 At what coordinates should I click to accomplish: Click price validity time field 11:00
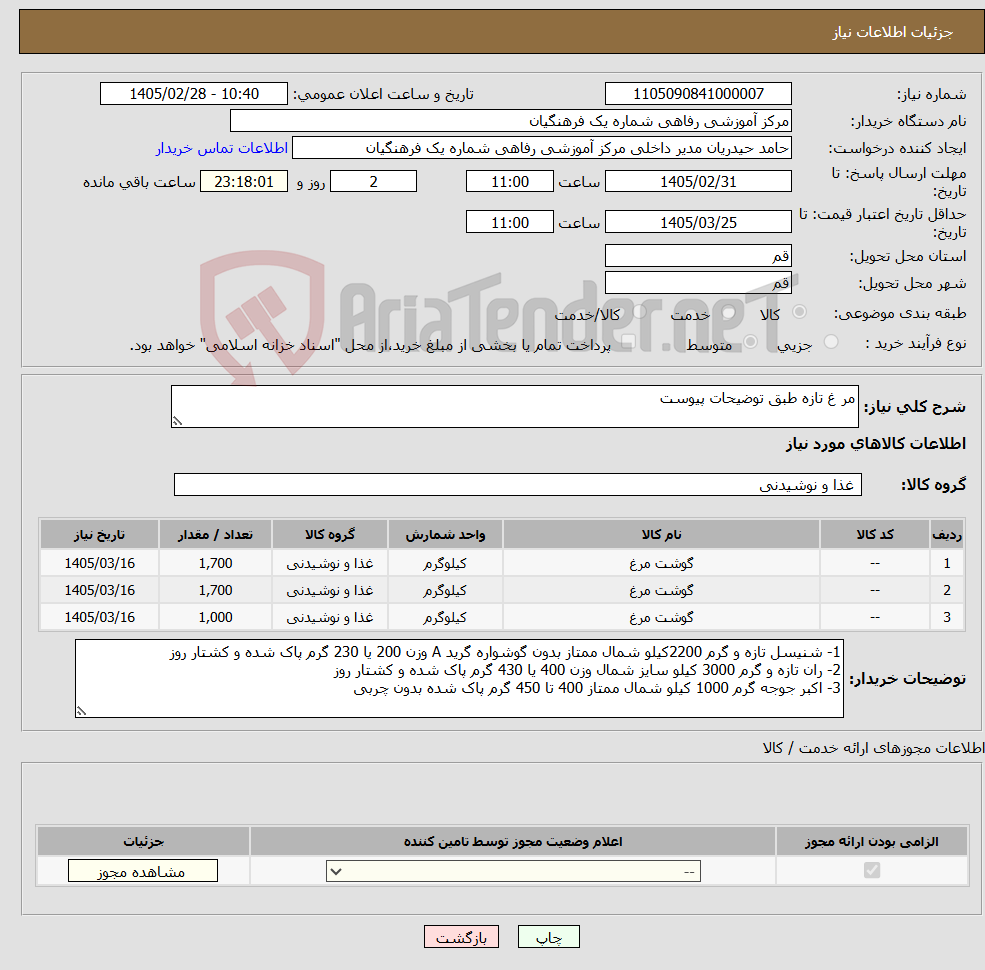coord(509,222)
